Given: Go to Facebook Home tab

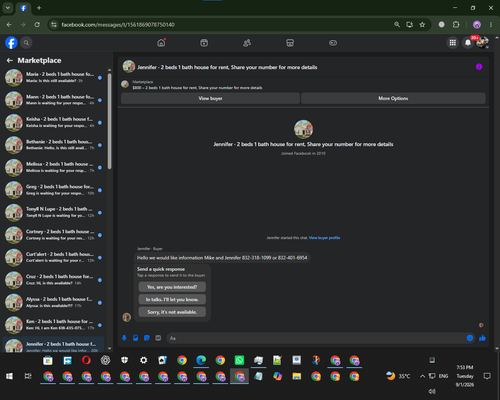Looking at the screenshot, I should click(x=161, y=43).
